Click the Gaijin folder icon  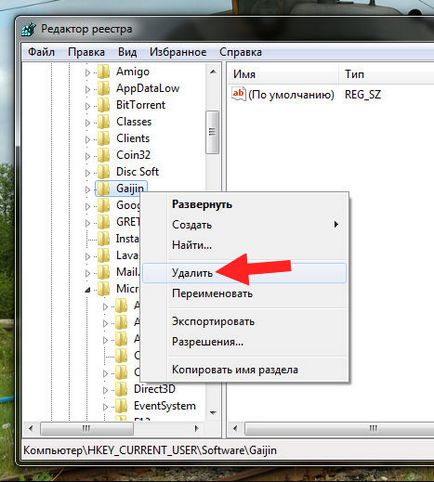[103, 189]
